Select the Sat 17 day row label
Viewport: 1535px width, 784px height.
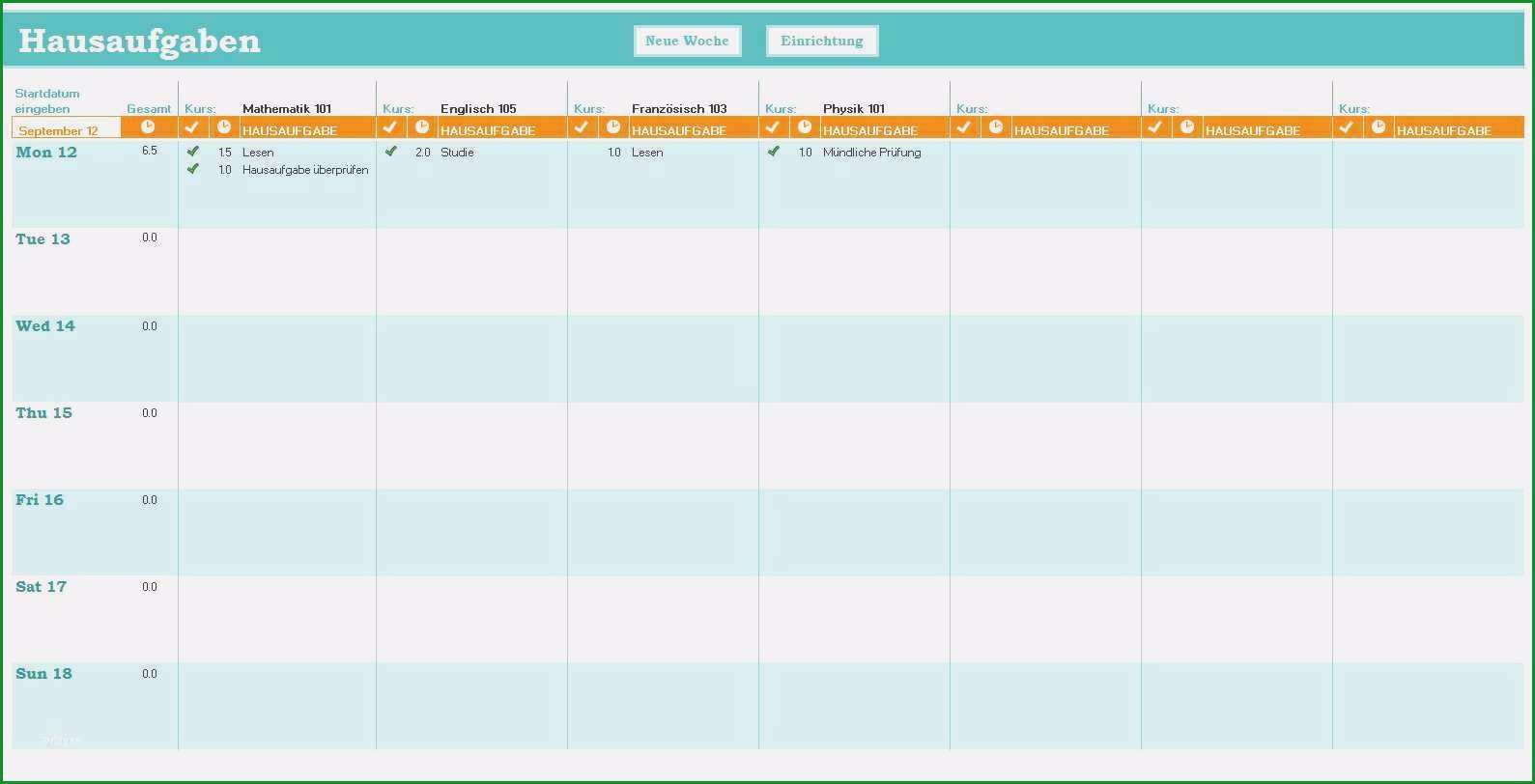coord(41,587)
